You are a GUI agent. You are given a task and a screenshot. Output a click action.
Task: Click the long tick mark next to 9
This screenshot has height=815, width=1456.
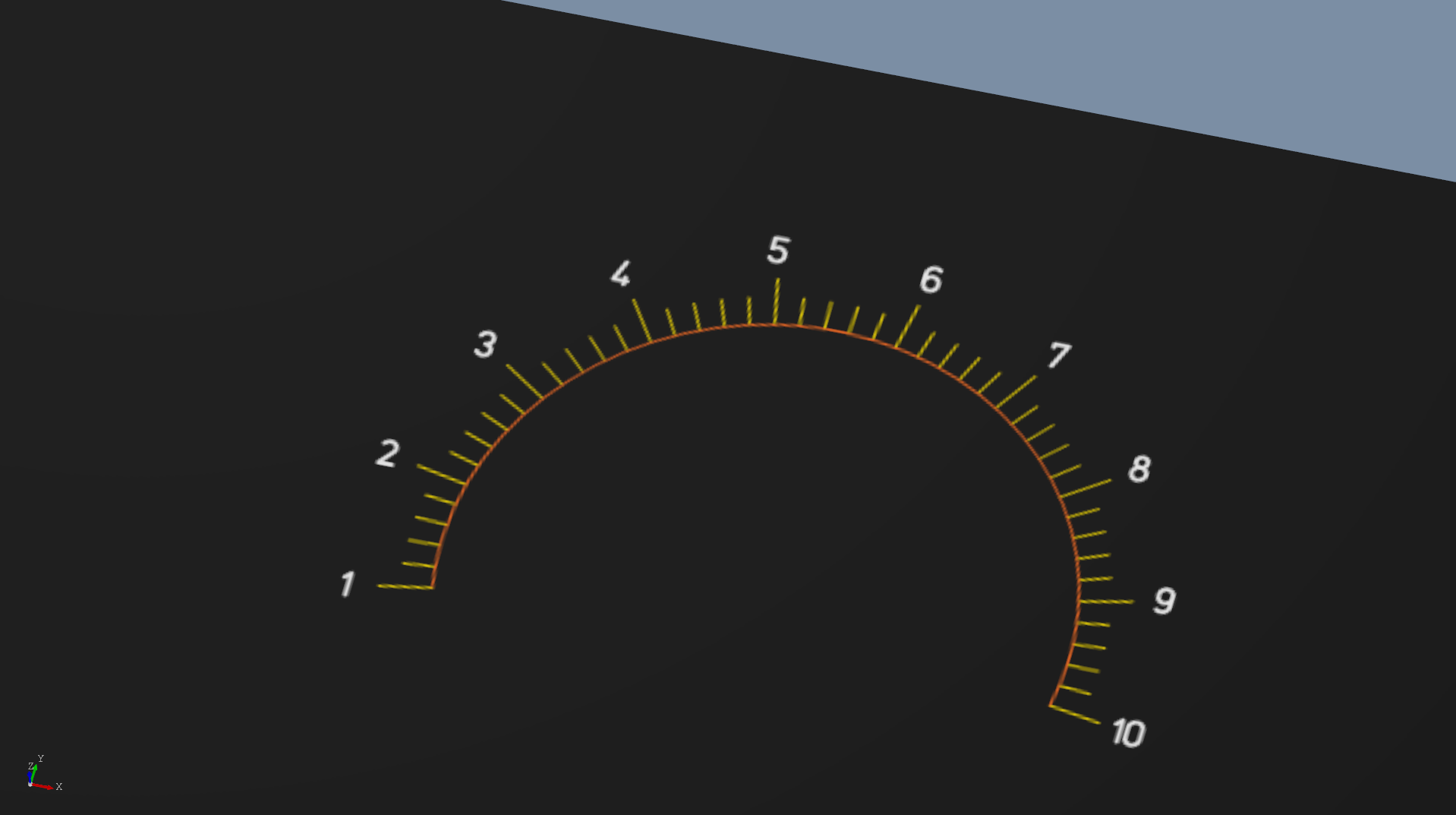click(1106, 602)
